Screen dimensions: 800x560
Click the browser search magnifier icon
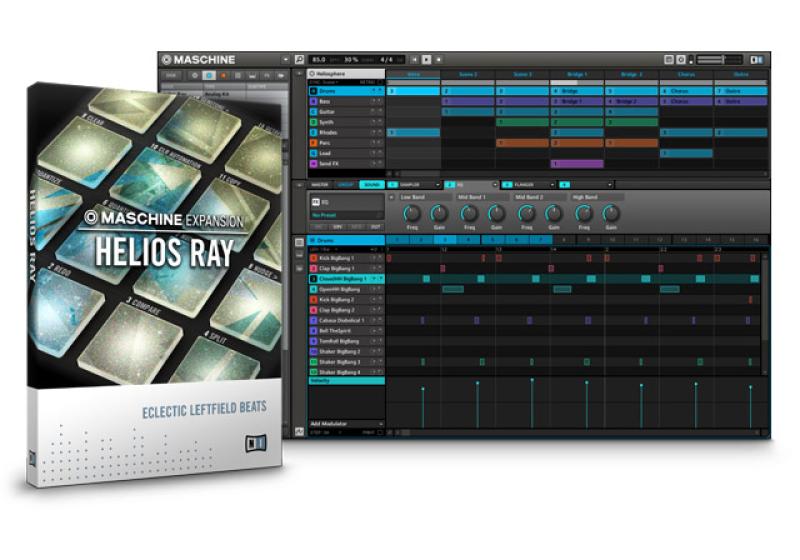299,60
